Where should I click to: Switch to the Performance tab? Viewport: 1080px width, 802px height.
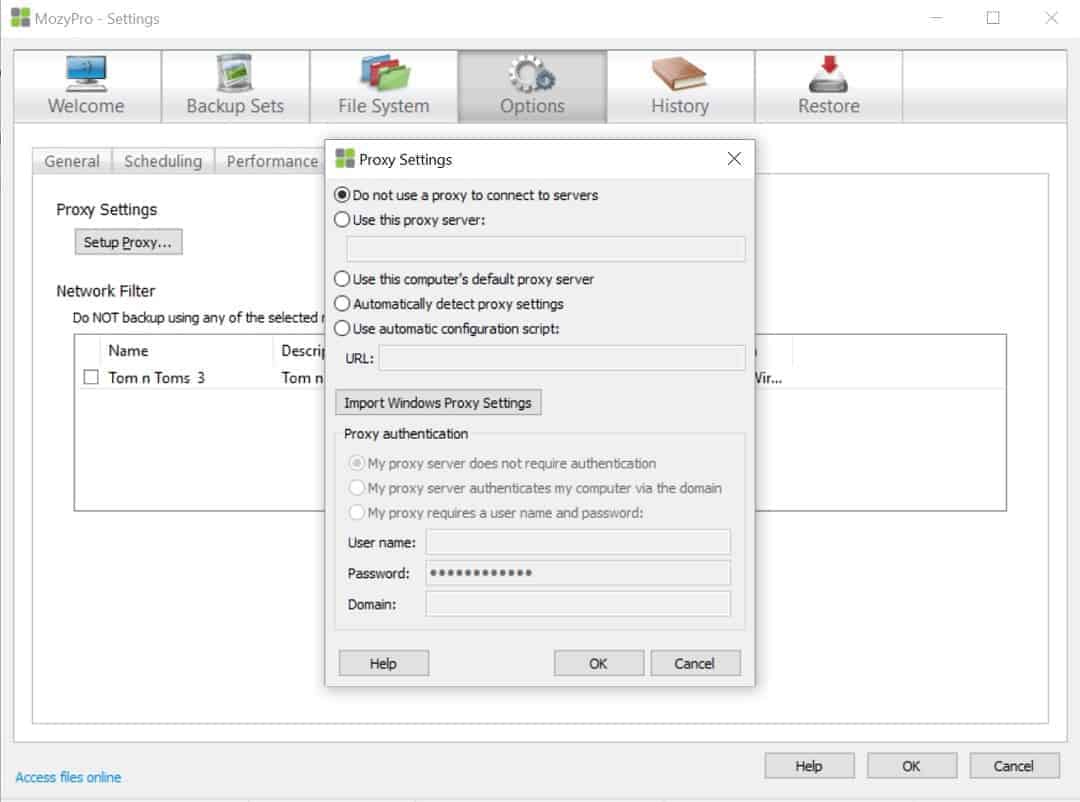272,161
